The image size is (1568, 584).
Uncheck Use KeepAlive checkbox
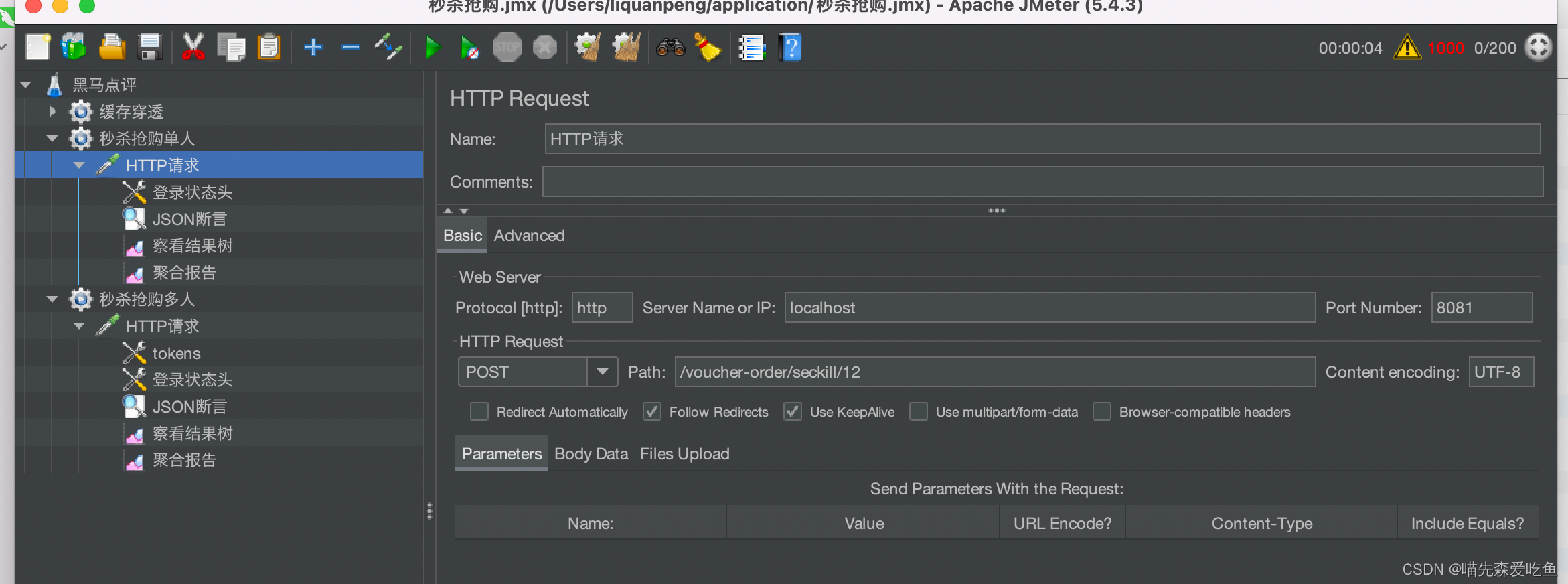793,411
